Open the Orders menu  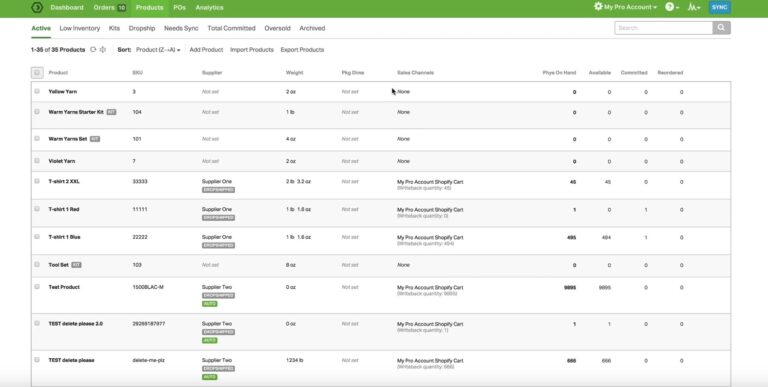click(104, 8)
